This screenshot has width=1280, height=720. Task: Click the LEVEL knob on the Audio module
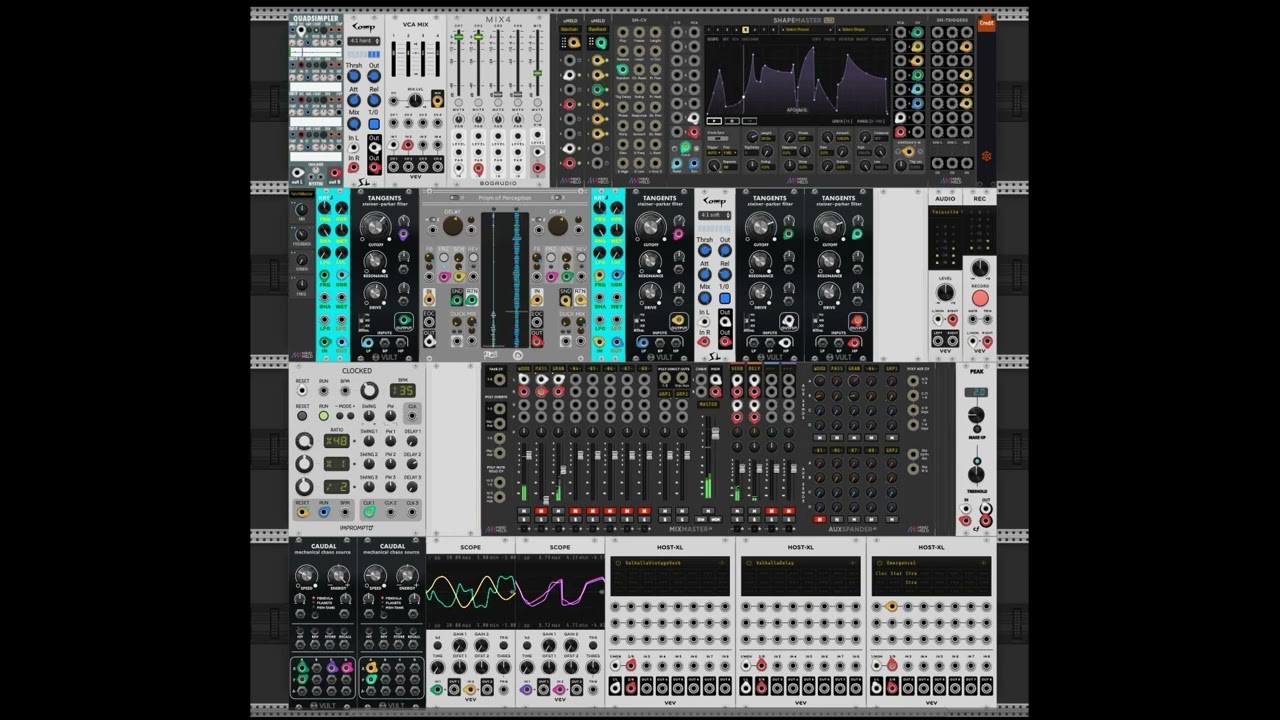(945, 292)
